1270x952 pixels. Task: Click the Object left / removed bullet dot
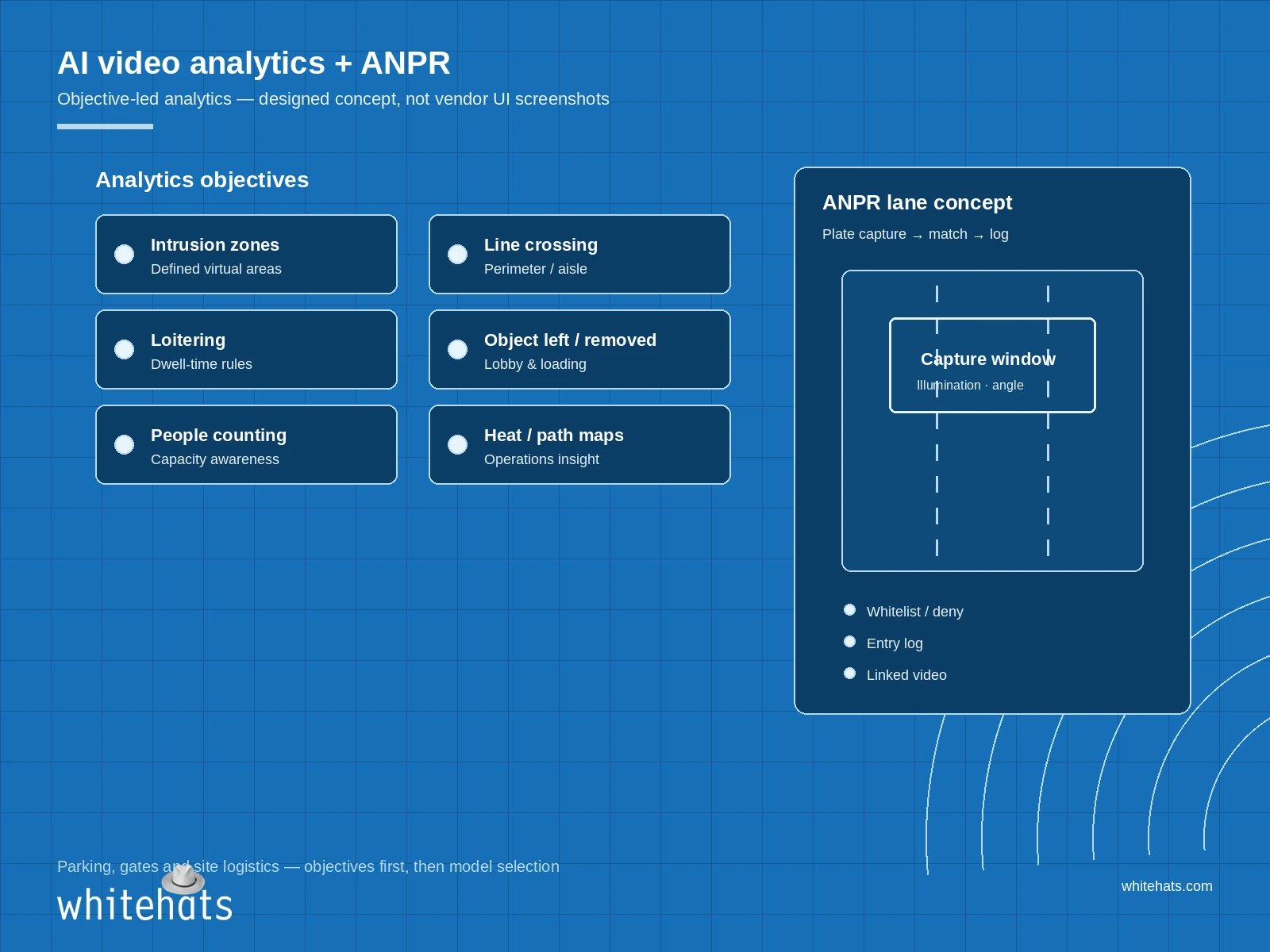457,349
